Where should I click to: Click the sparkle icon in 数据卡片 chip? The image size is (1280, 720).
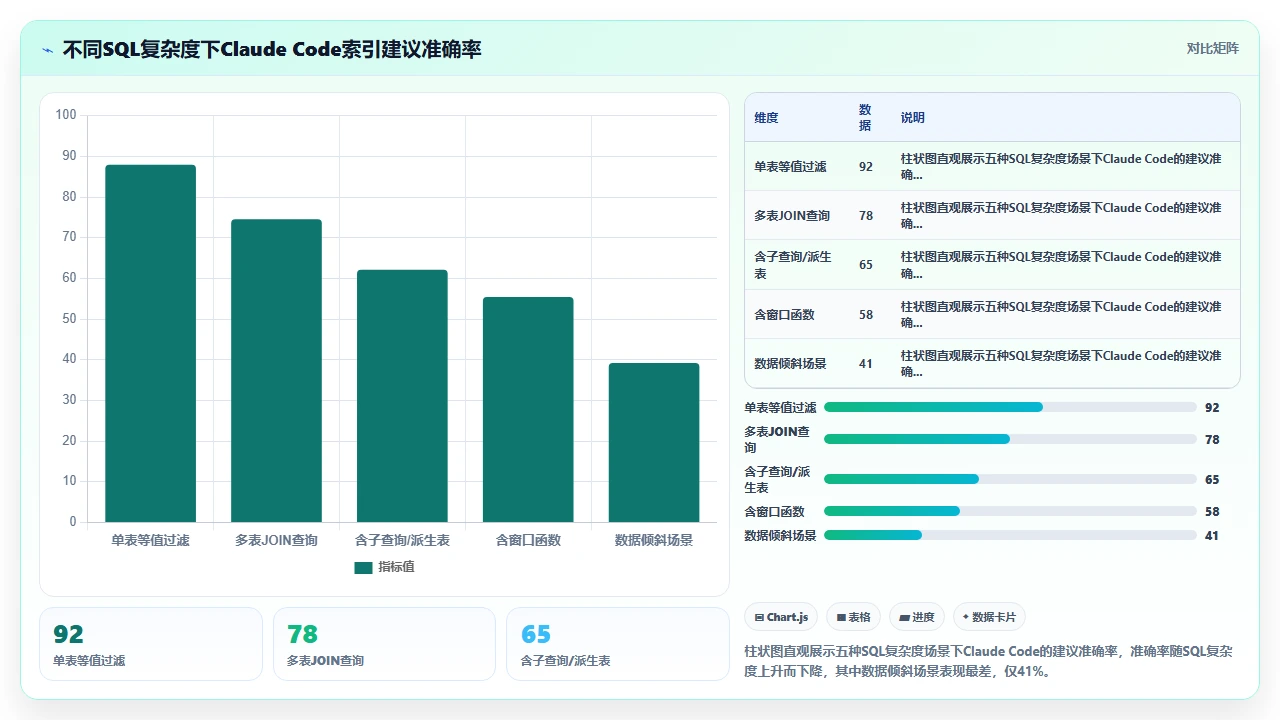[966, 618]
